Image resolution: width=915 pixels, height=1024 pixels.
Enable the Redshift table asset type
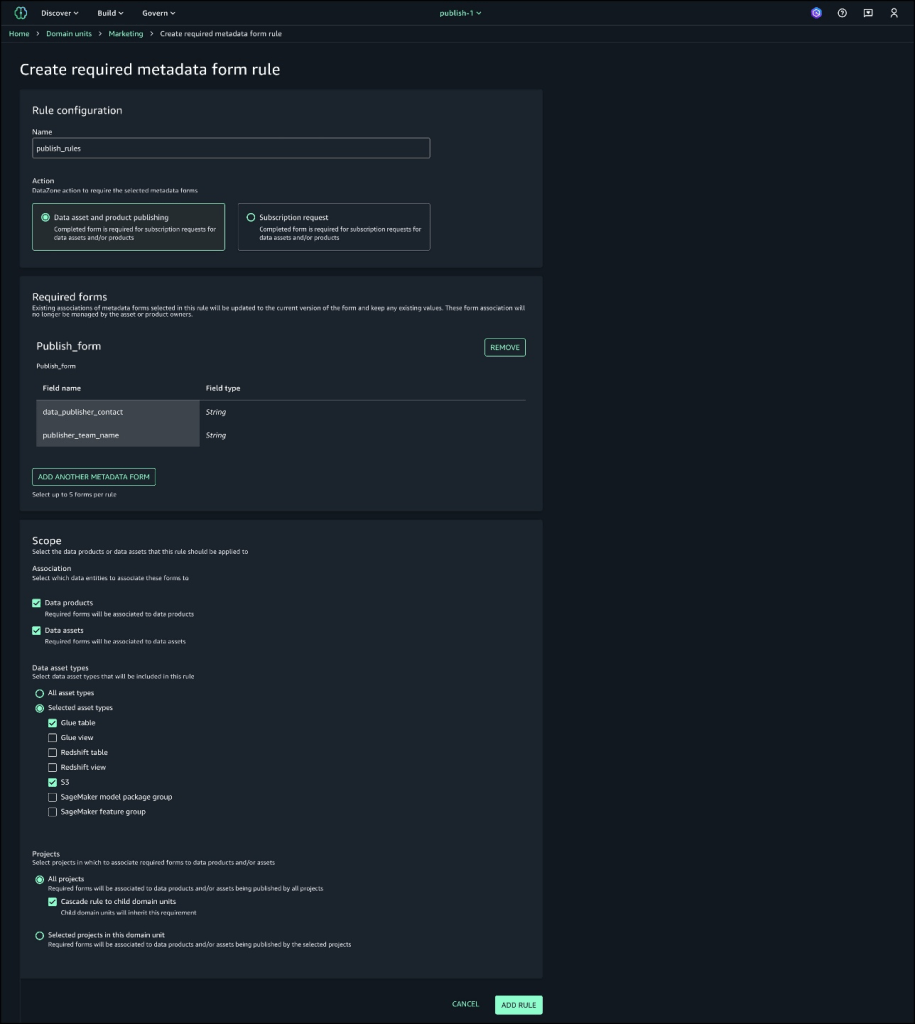pyautogui.click(x=53, y=752)
